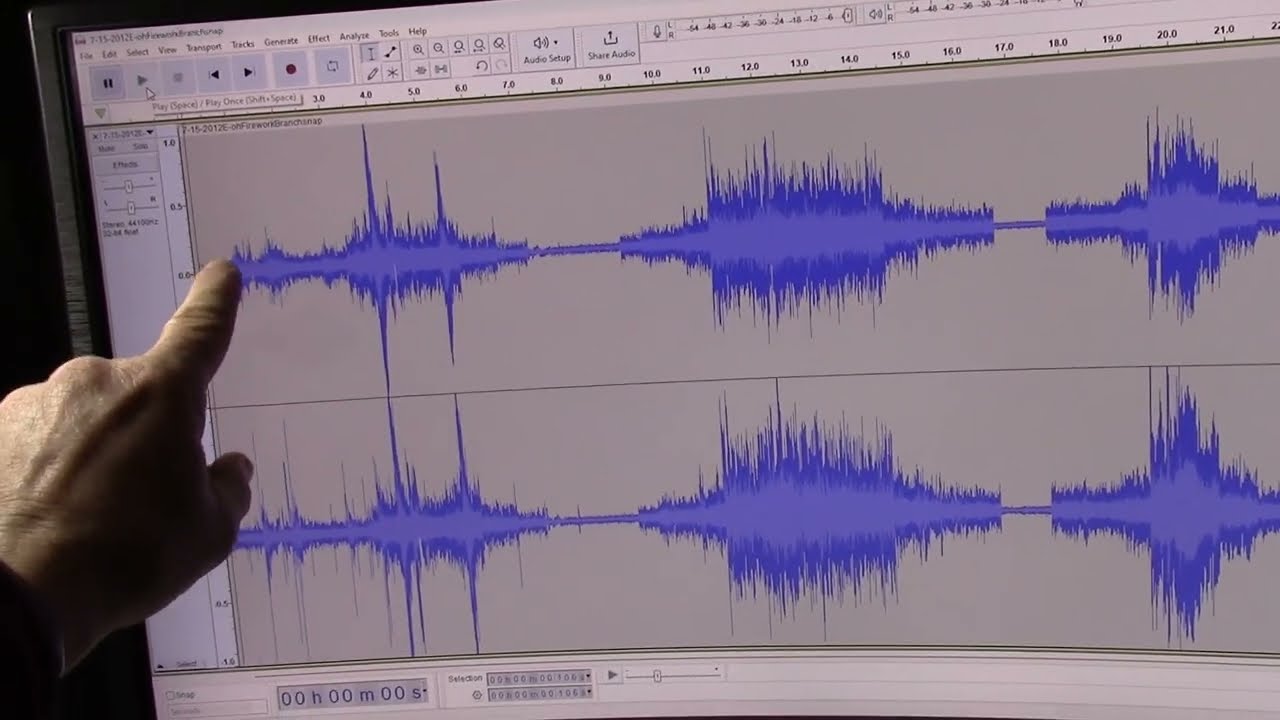Viewport: 1280px width, 720px height.
Task: Select the Draw pencil tool
Action: tap(372, 73)
